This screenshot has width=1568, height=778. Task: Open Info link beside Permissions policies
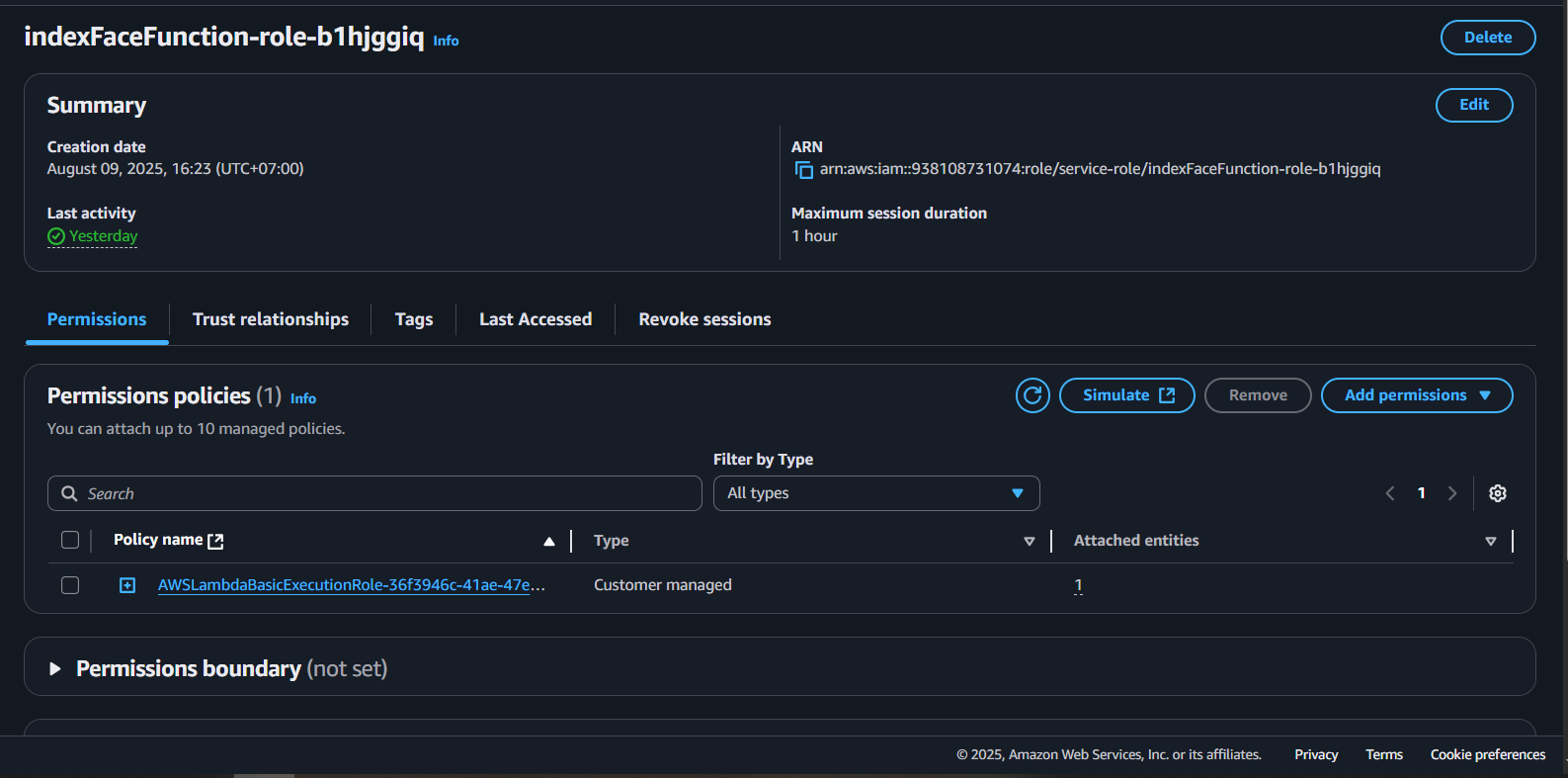click(x=303, y=398)
